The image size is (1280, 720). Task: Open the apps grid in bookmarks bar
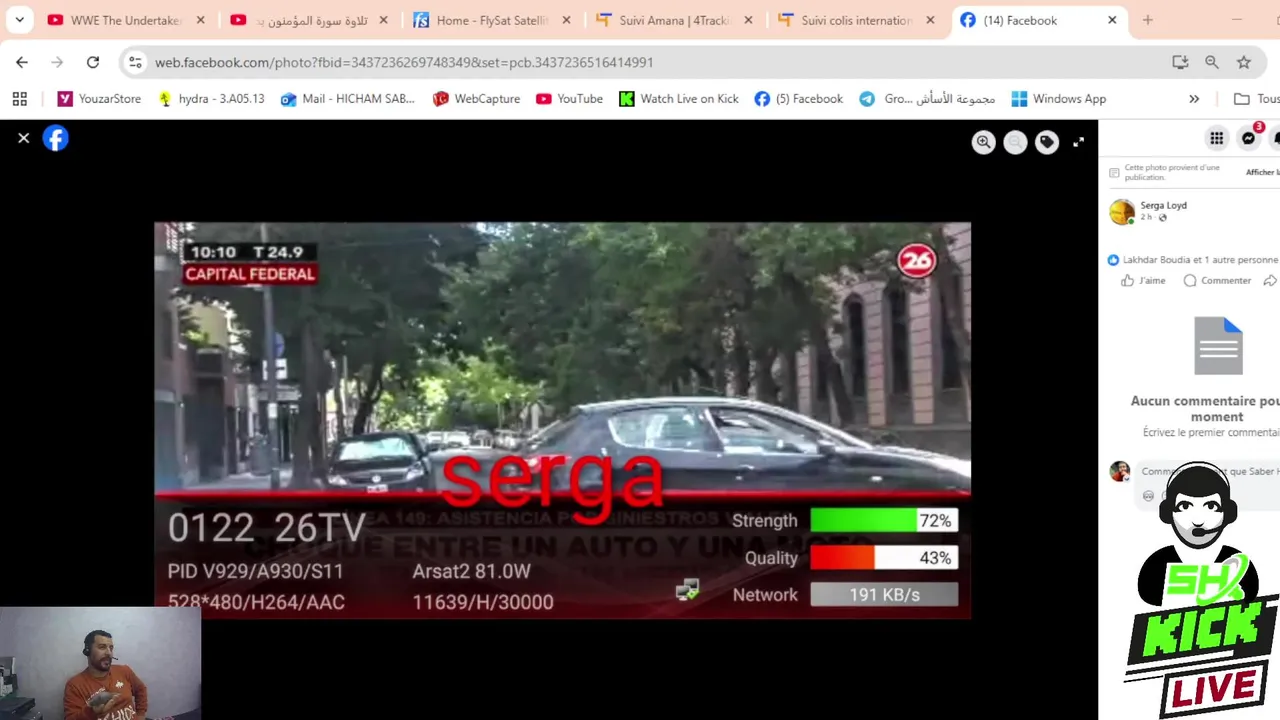[19, 99]
